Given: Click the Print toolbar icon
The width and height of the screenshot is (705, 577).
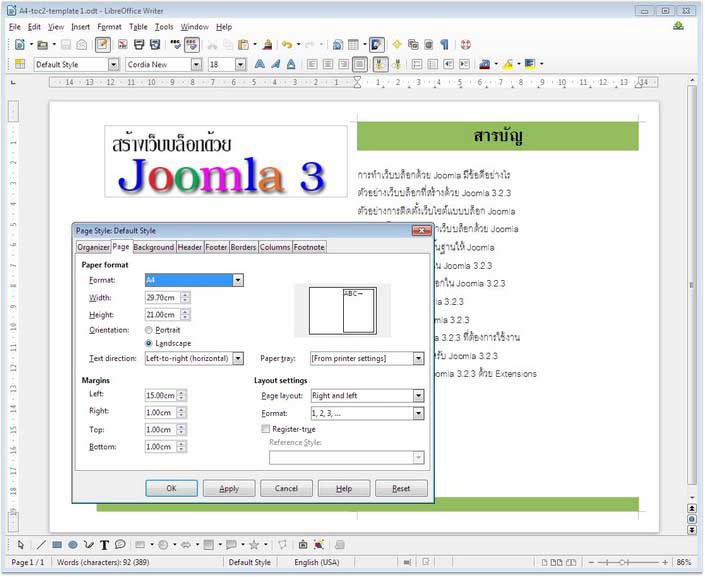Looking at the screenshot, I should (x=139, y=45).
